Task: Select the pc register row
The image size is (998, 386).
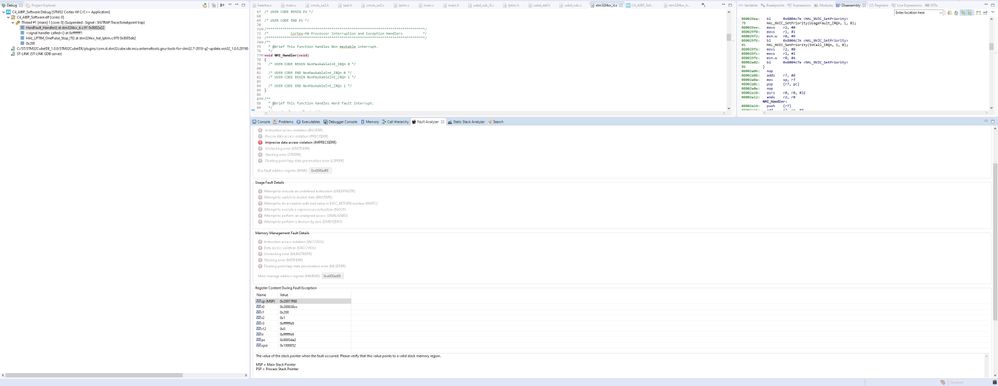Action: click(x=303, y=340)
